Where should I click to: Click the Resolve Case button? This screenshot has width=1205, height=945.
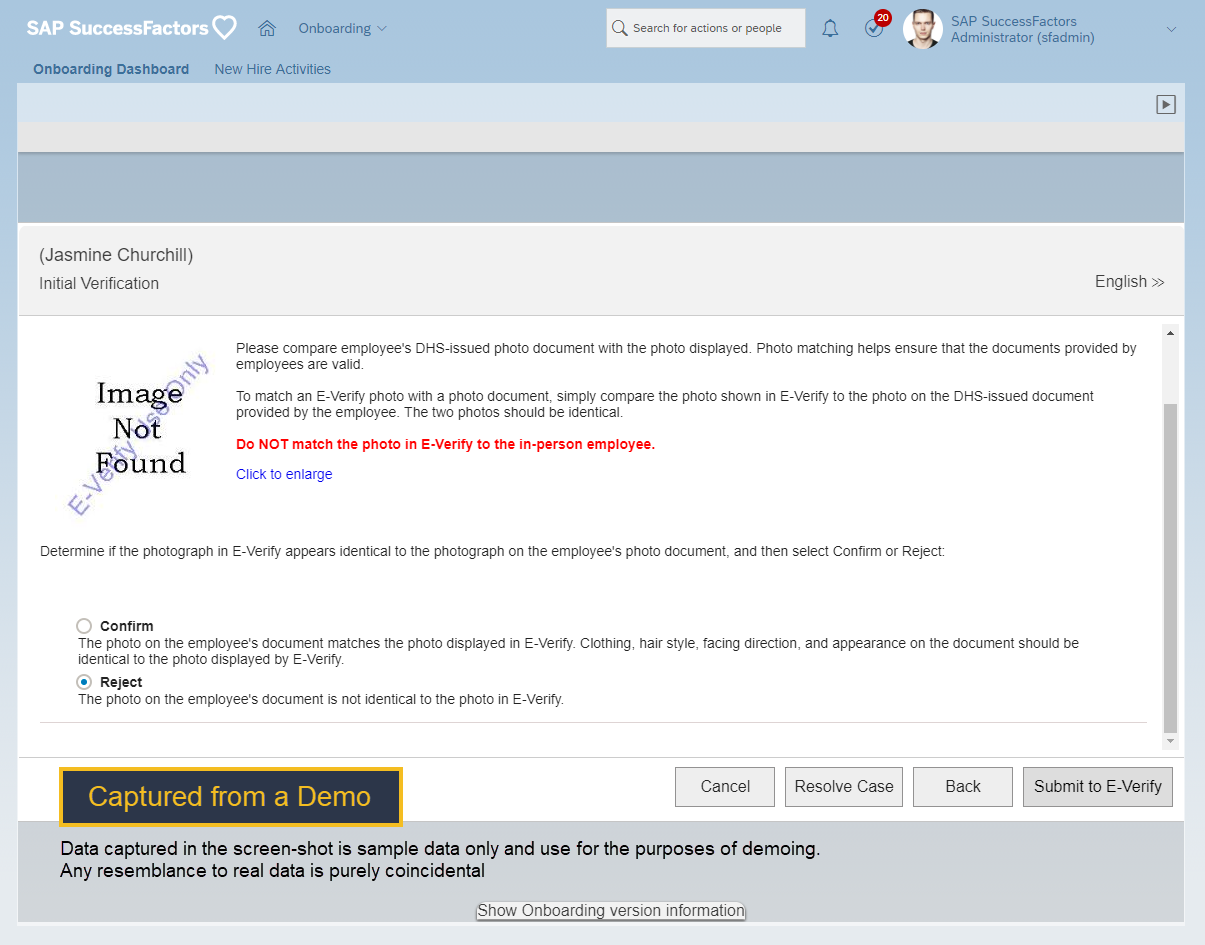coord(844,787)
